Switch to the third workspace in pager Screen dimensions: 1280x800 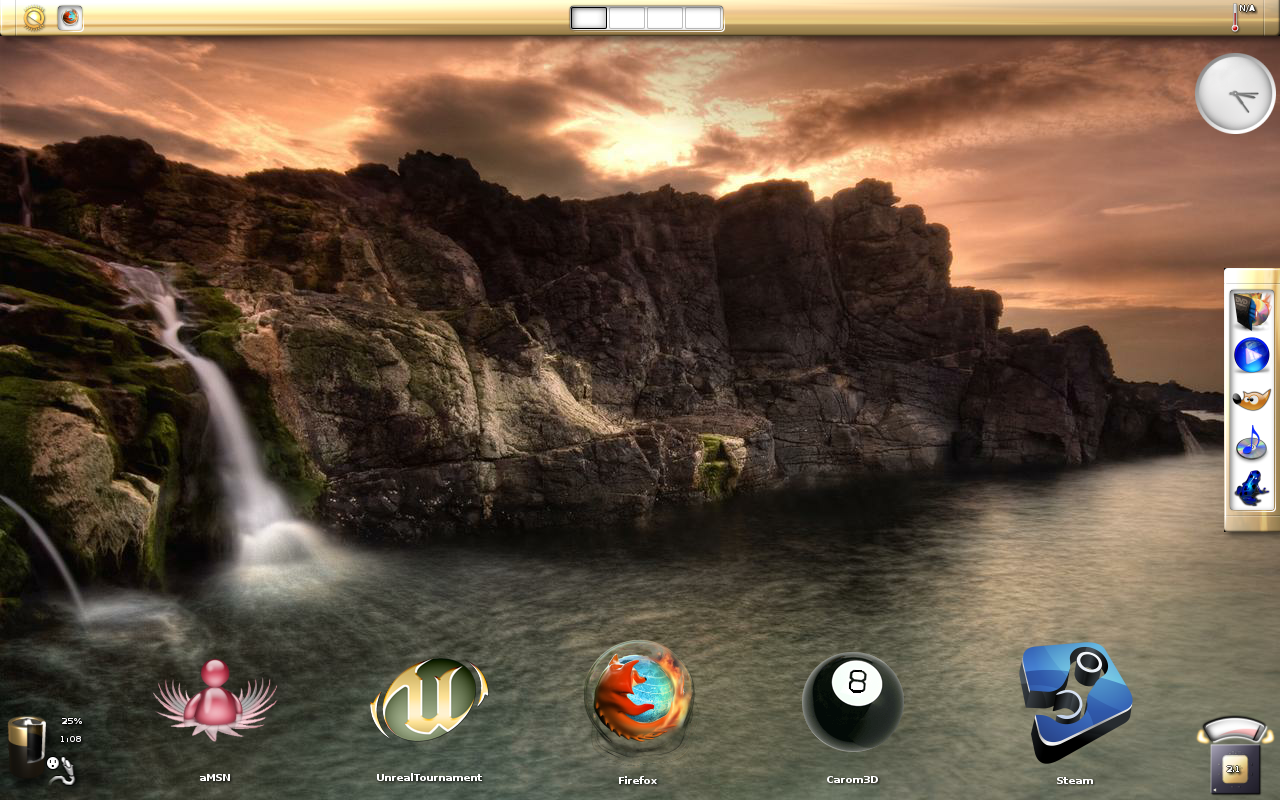pos(665,18)
